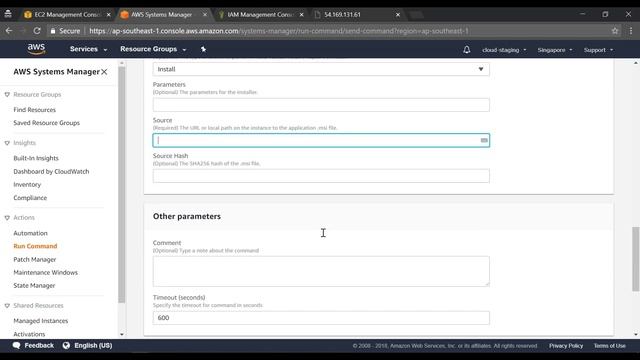The width and height of the screenshot is (640, 360).
Task: Click the globe language icon
Action: [x=66, y=345]
